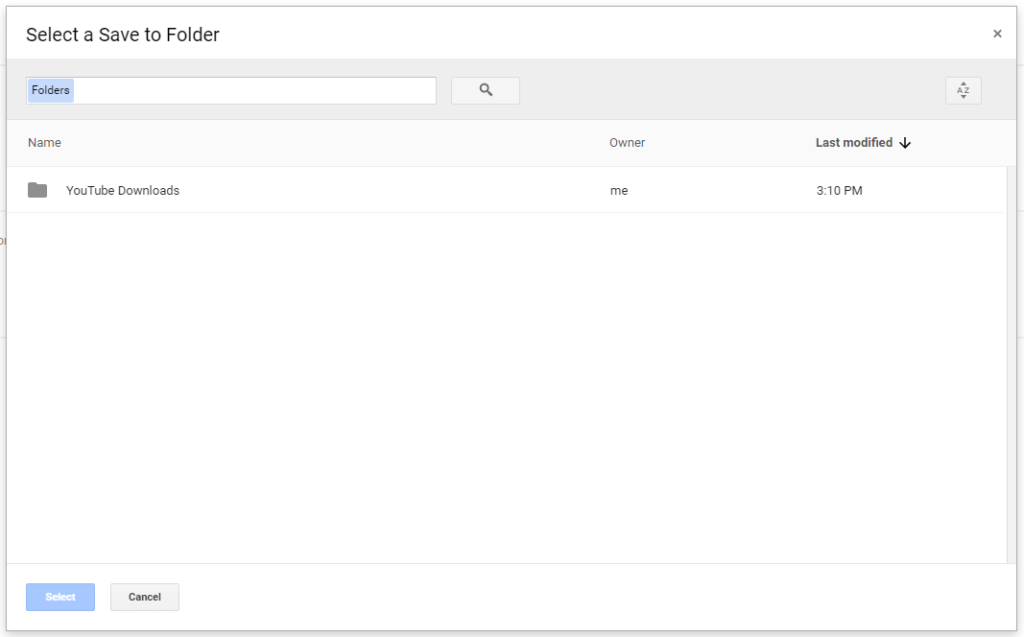Click the dialog title Select a Save to Folder
The height and width of the screenshot is (637, 1024).
tap(122, 34)
